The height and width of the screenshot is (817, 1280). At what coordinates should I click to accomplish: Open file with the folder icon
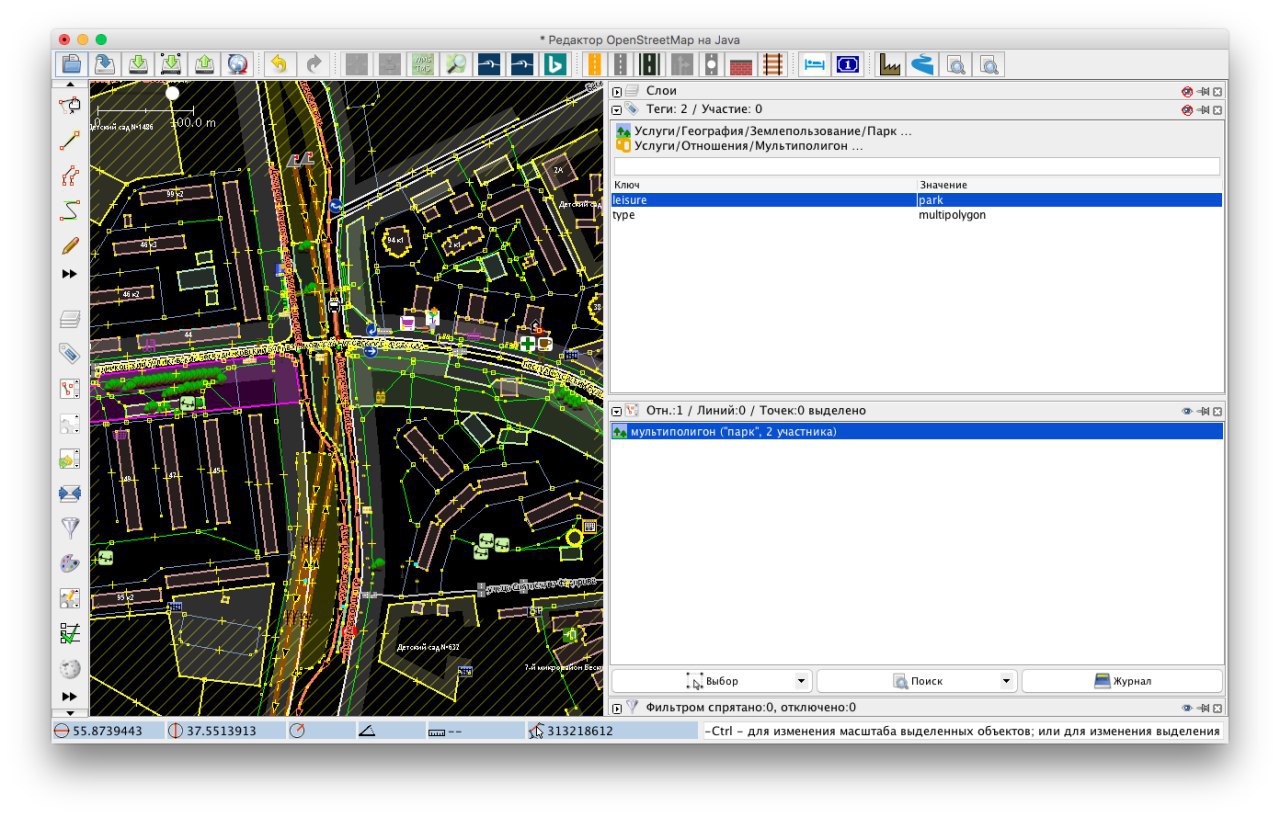pos(71,64)
